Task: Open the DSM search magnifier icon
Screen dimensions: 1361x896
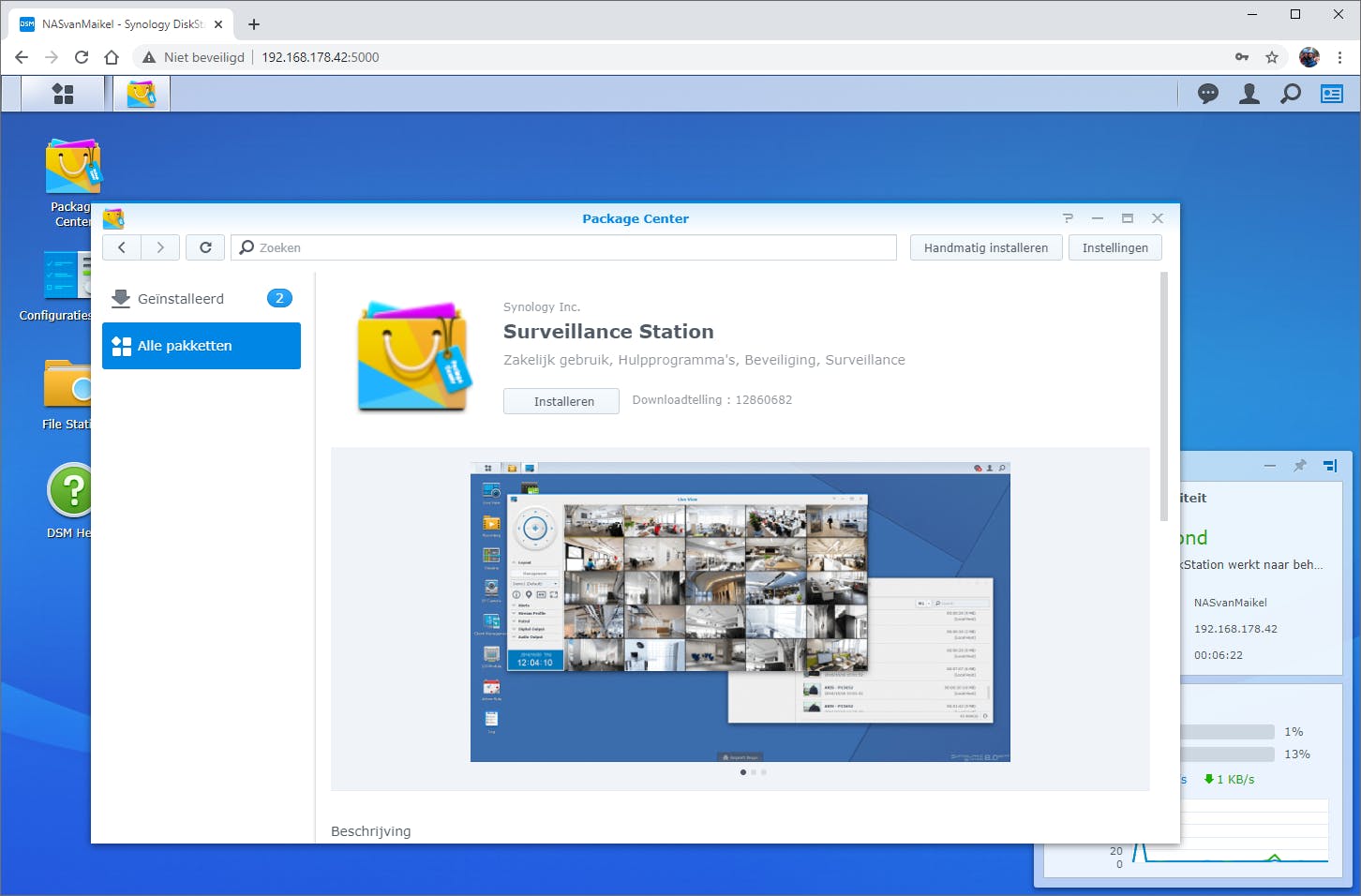Action: pos(1291,94)
